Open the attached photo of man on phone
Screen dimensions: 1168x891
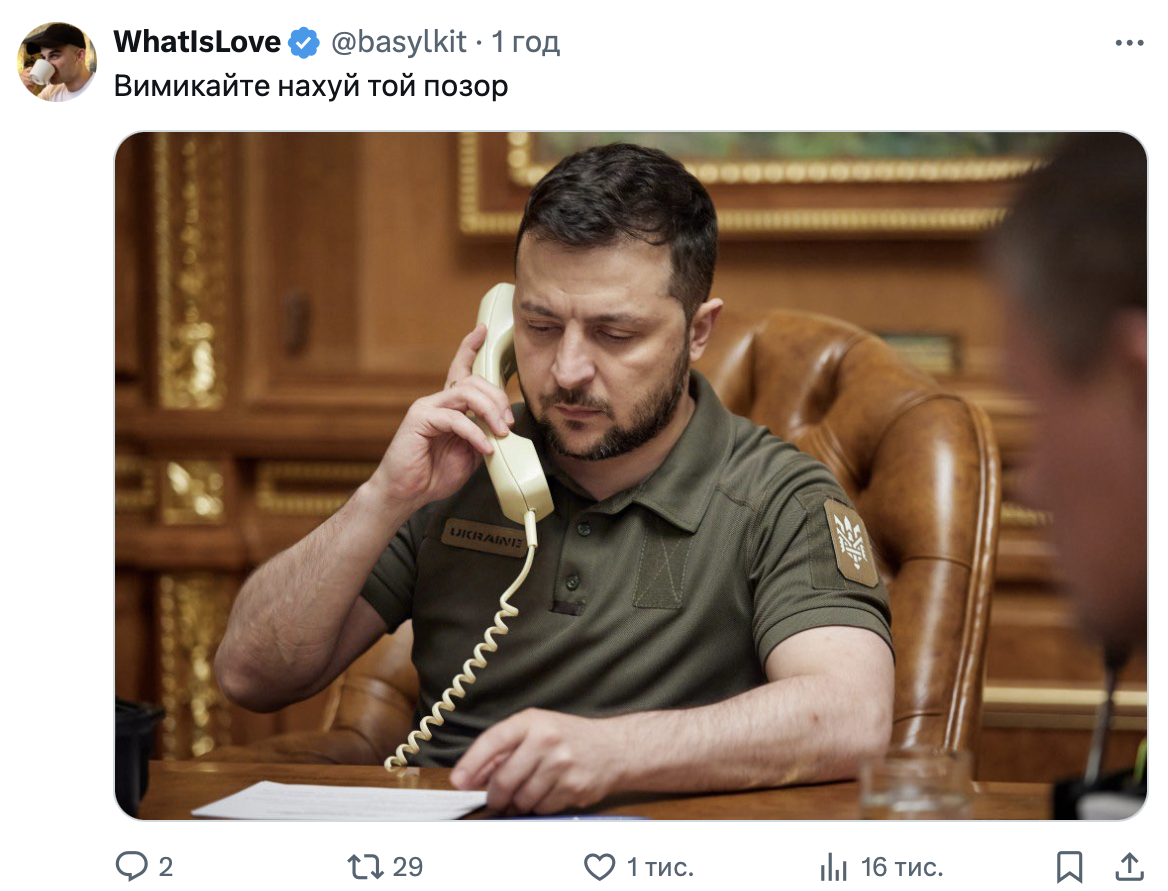(630, 476)
